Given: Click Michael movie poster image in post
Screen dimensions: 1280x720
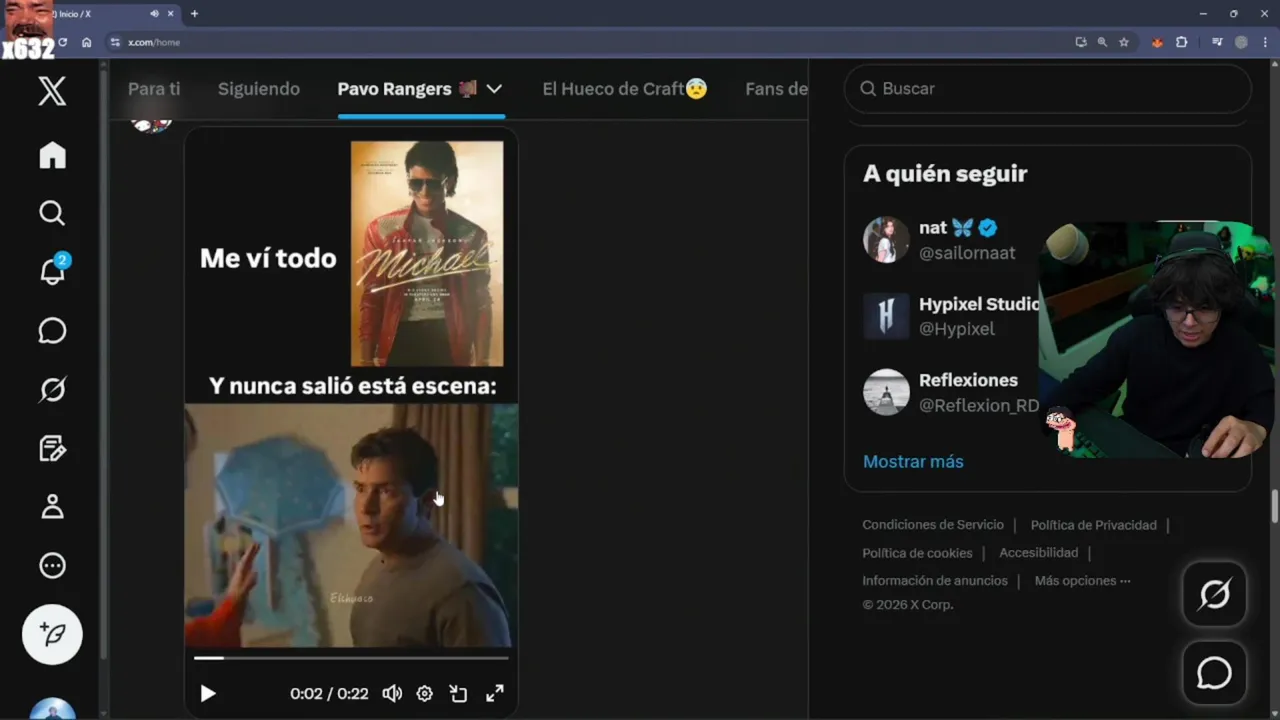Looking at the screenshot, I should (427, 254).
